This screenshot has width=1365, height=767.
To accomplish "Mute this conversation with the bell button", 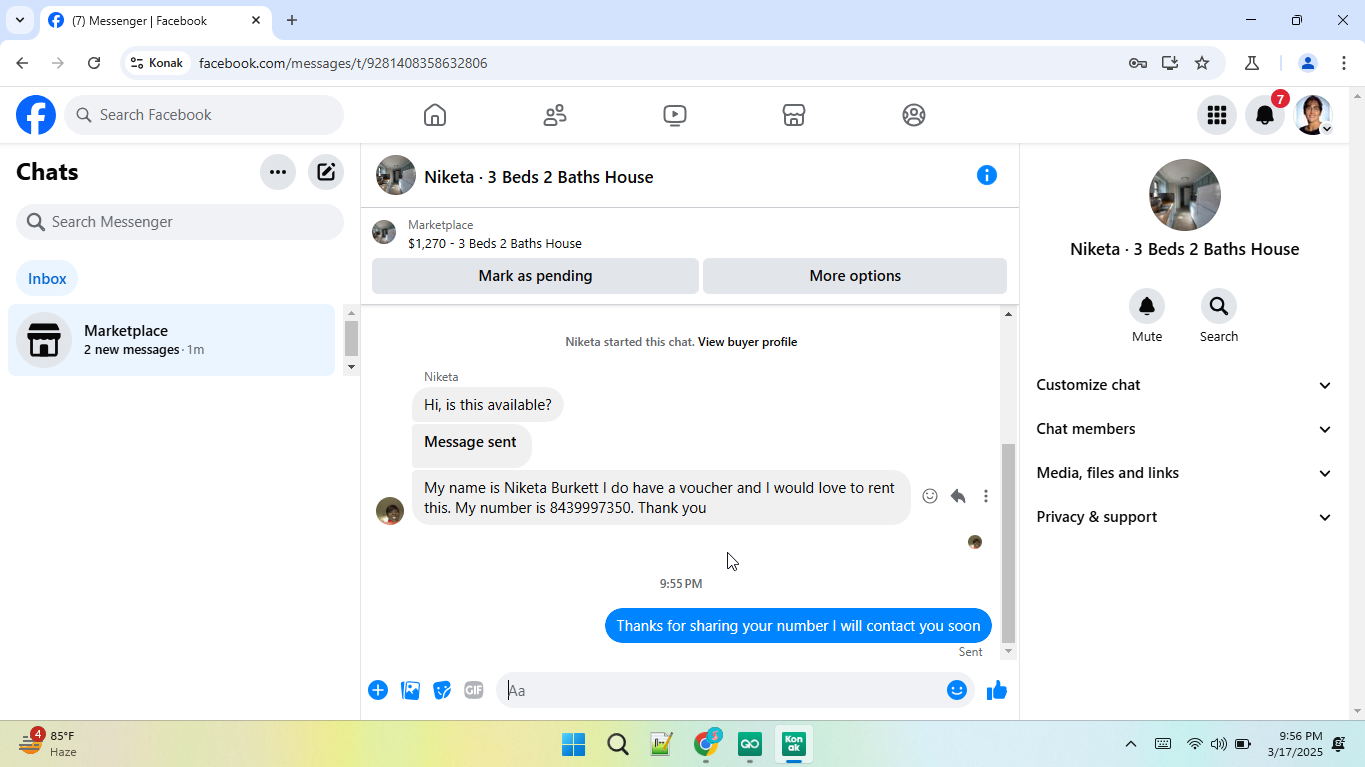I will [x=1147, y=306].
